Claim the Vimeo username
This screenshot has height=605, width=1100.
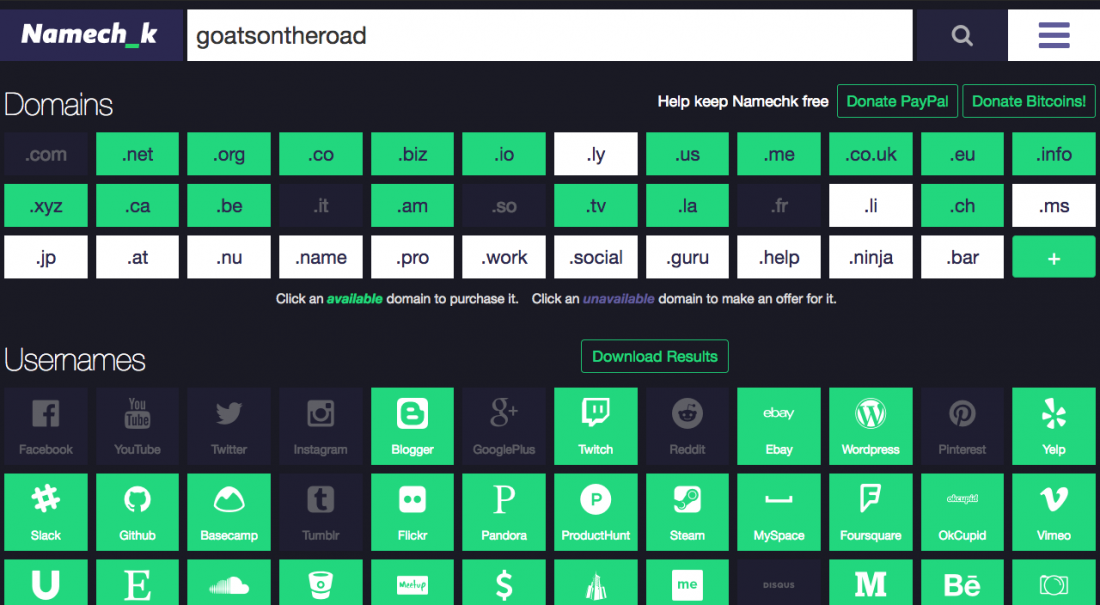pos(1054,512)
